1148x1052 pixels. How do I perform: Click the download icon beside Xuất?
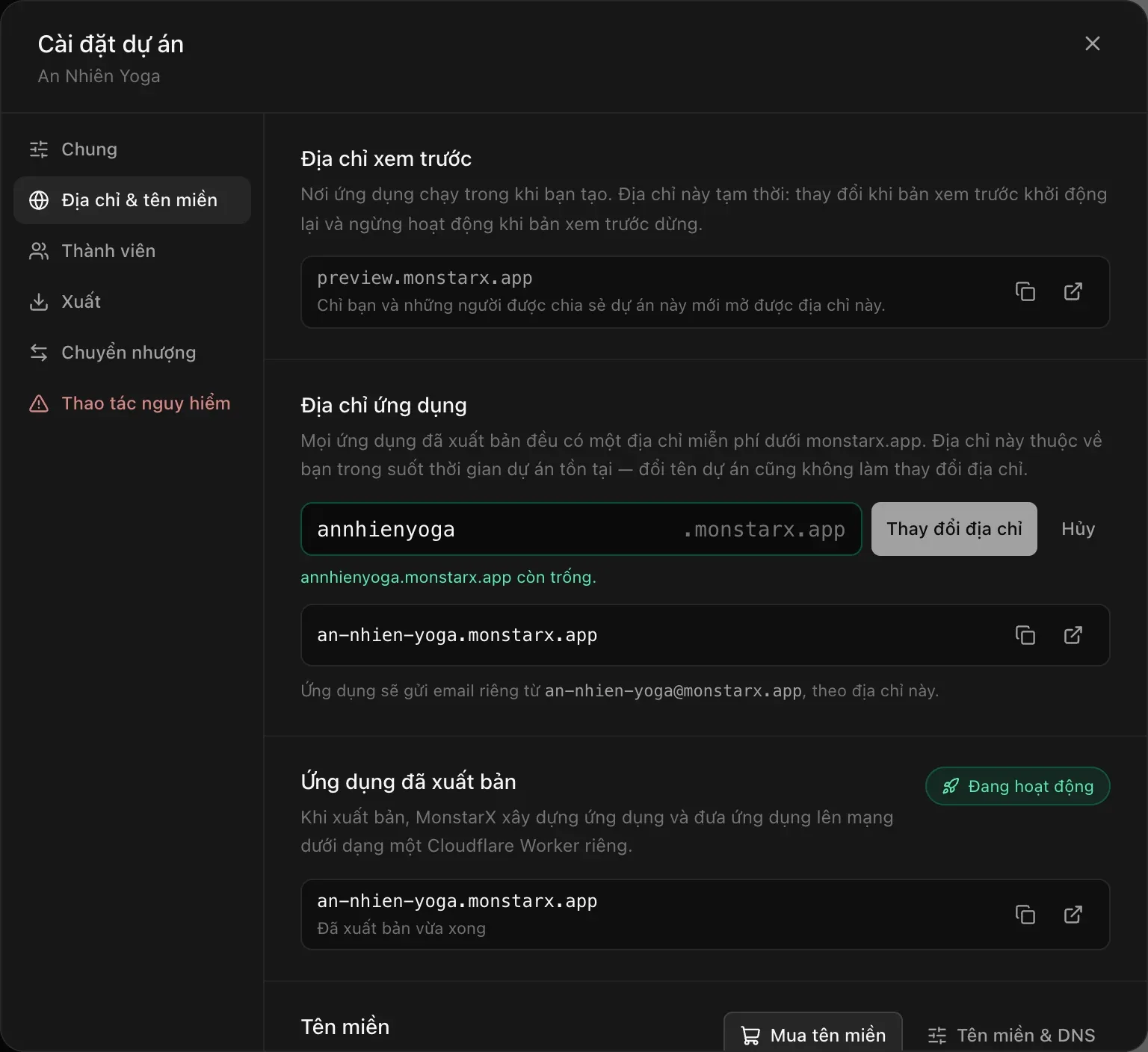(39, 302)
